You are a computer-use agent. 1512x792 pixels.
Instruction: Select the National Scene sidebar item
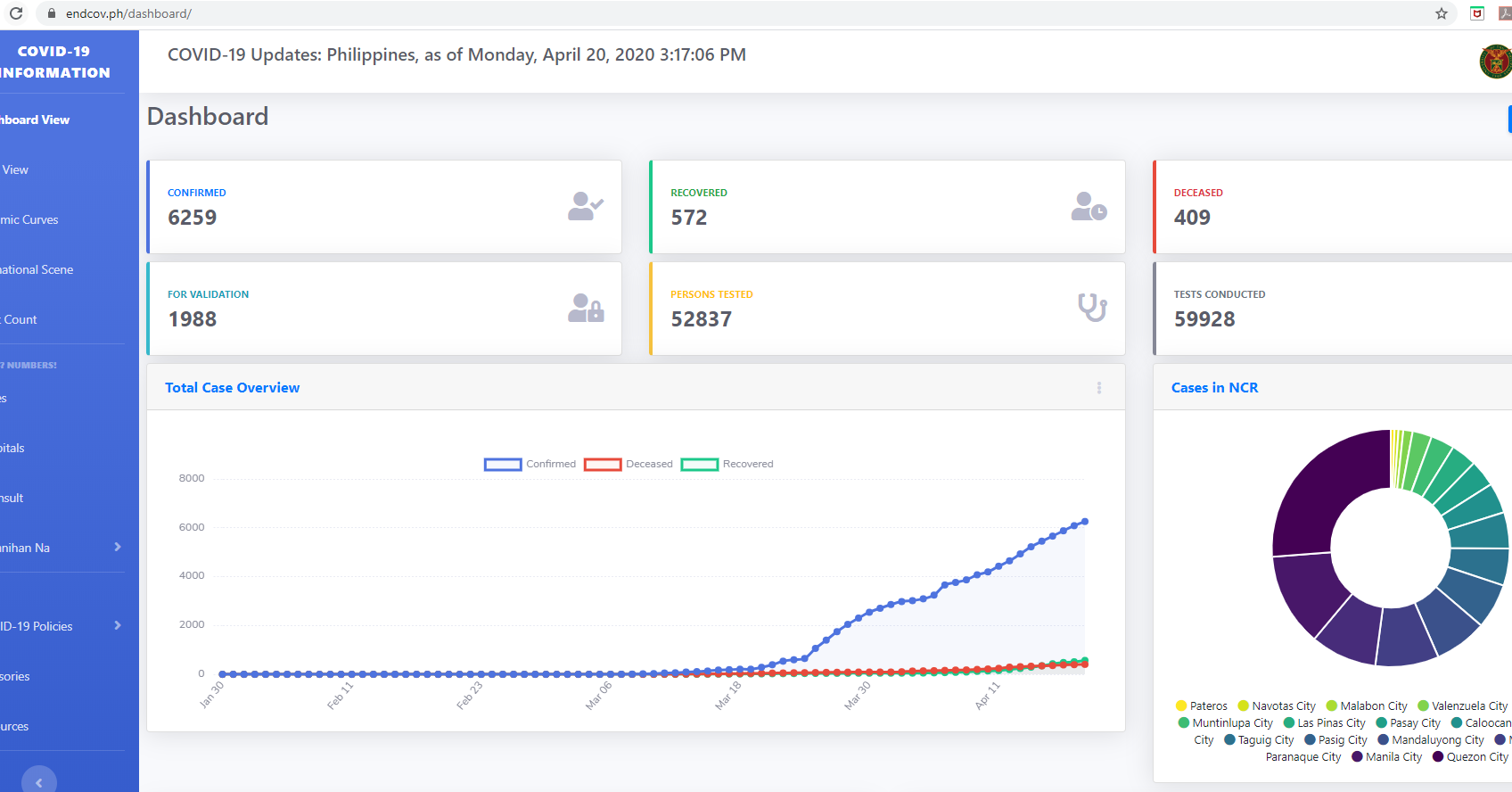(37, 269)
